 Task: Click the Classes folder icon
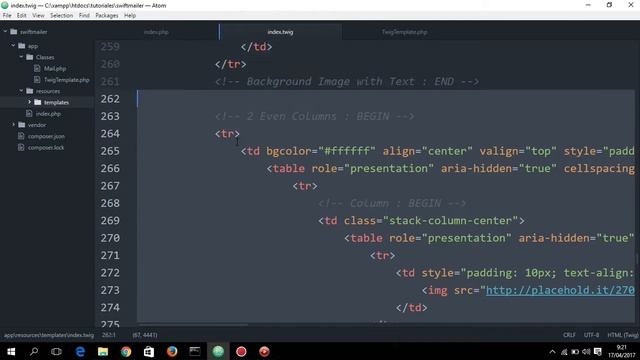click(x=30, y=57)
